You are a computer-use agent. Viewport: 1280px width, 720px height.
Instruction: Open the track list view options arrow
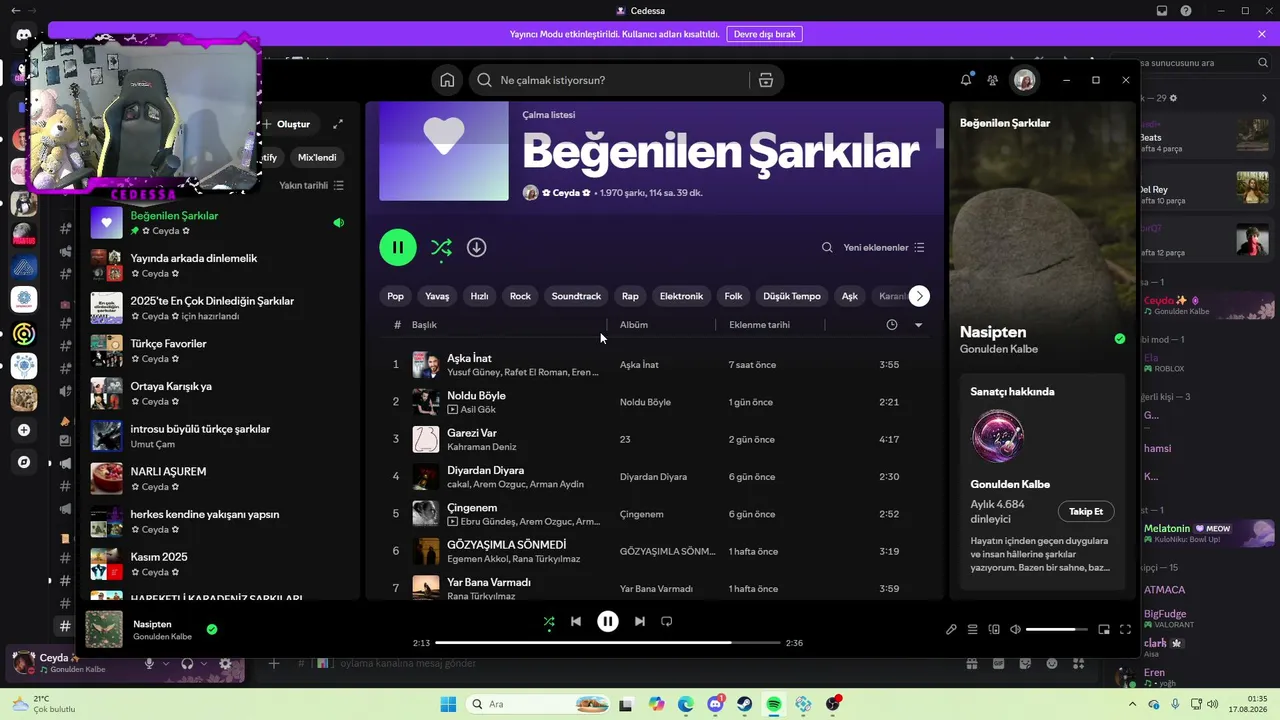coord(919,325)
